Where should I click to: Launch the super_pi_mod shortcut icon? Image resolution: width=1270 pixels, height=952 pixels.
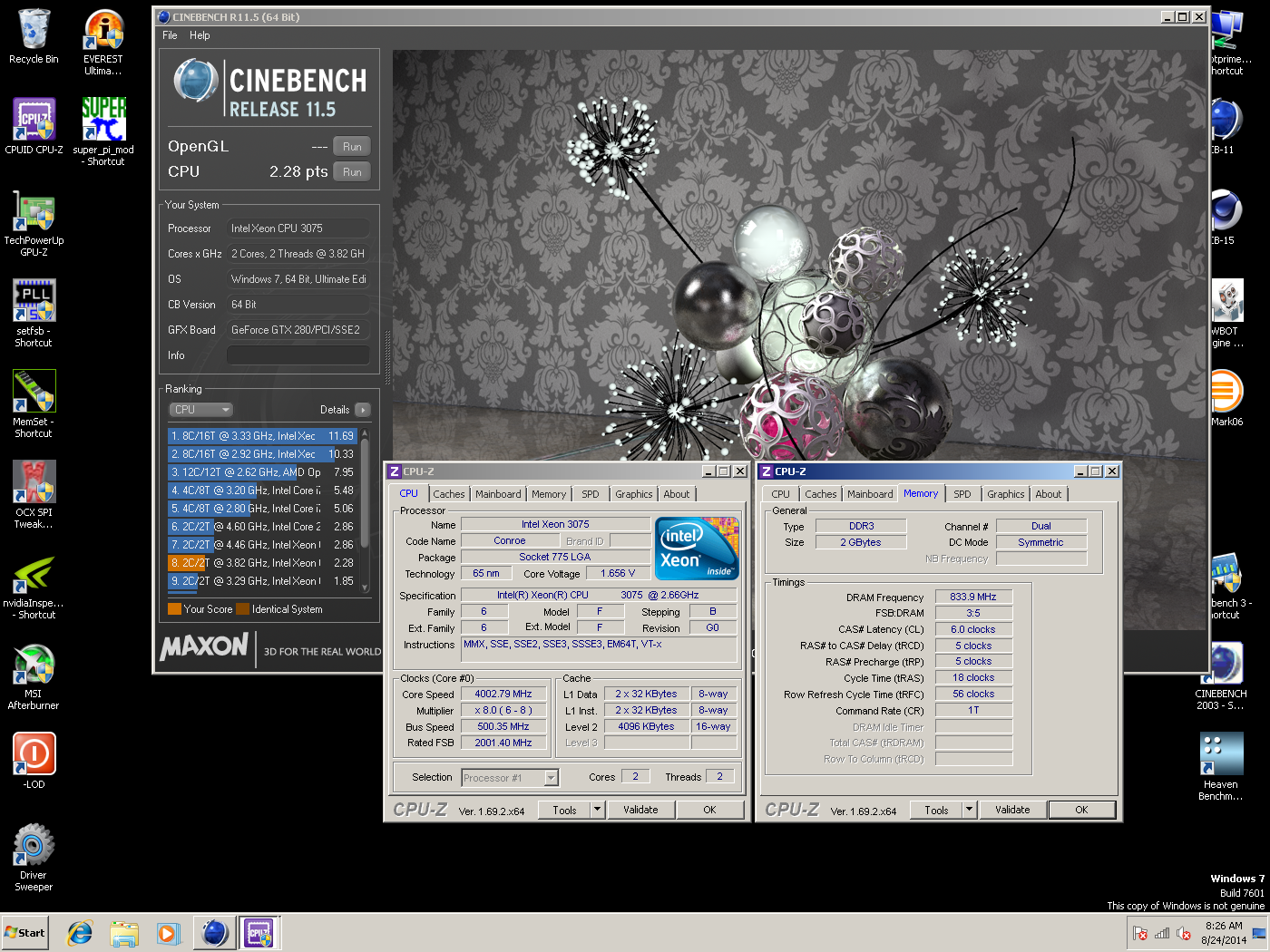[x=103, y=131]
